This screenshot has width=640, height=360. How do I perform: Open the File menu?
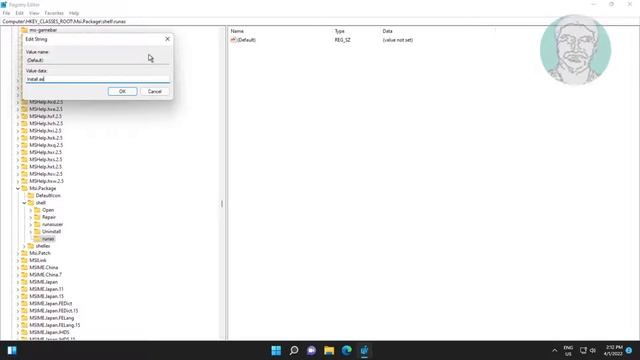[x=6, y=13]
